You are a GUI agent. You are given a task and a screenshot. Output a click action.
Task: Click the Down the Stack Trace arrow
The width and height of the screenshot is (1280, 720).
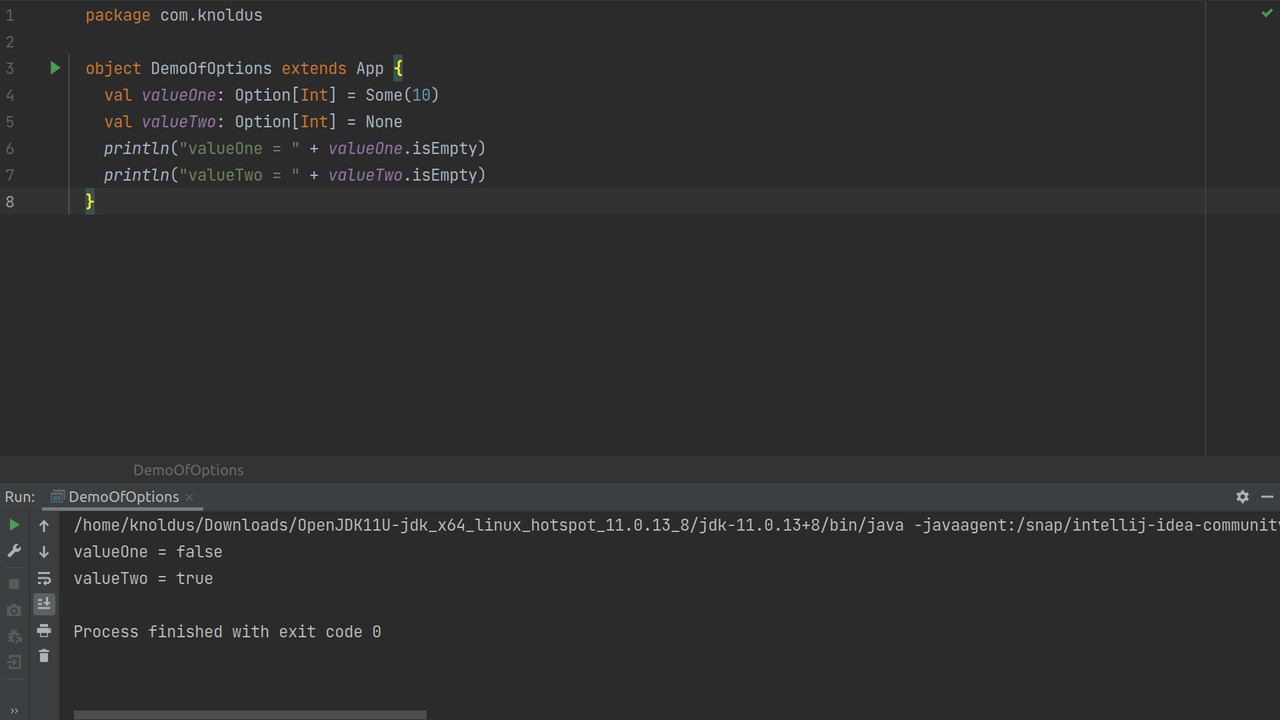43,551
